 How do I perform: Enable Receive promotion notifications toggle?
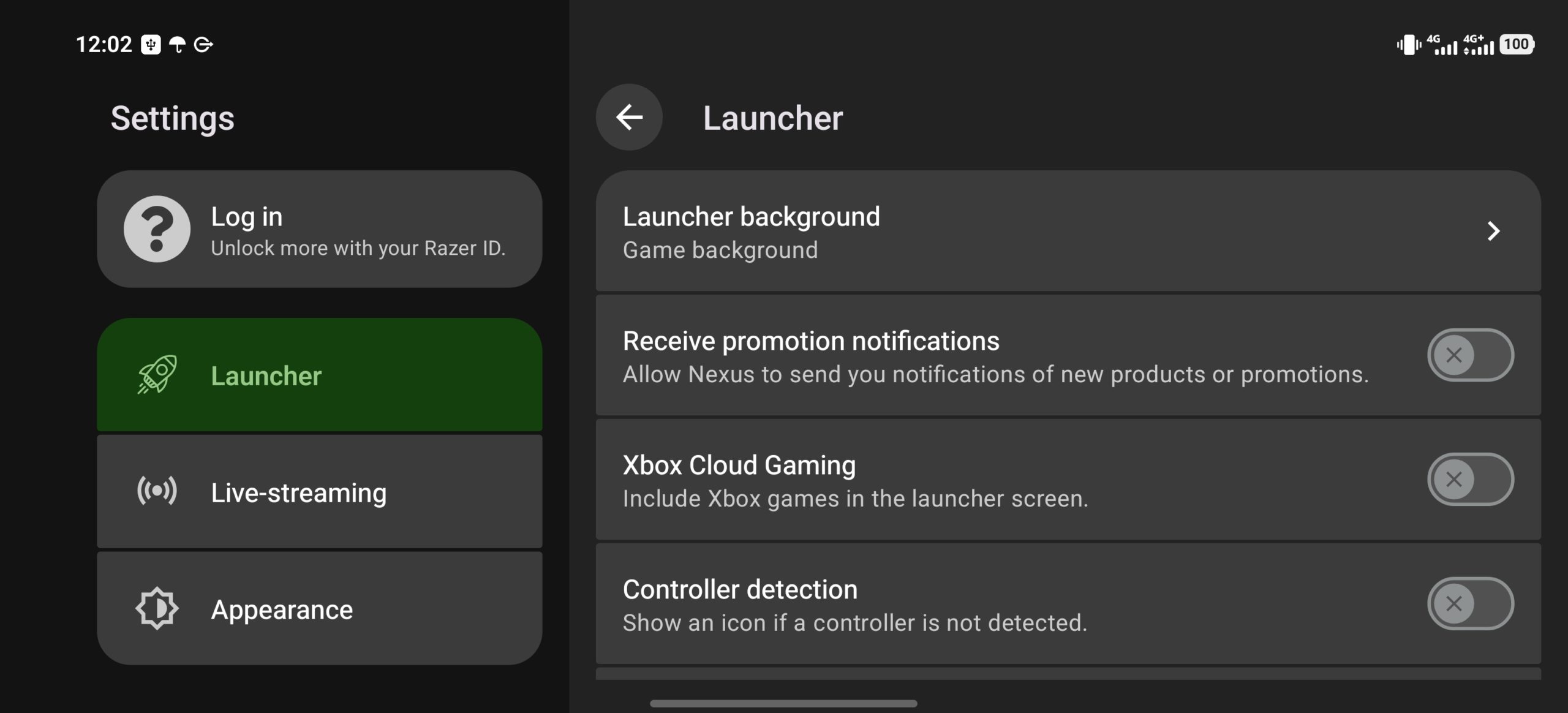[x=1471, y=355]
